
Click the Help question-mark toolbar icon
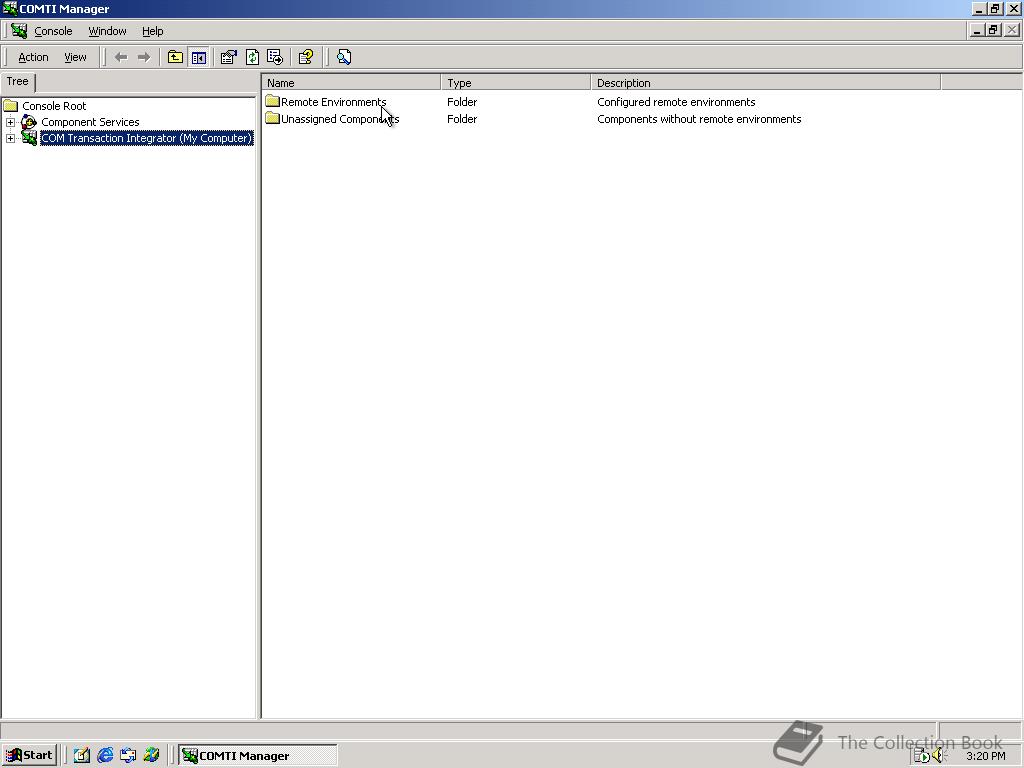click(x=306, y=57)
